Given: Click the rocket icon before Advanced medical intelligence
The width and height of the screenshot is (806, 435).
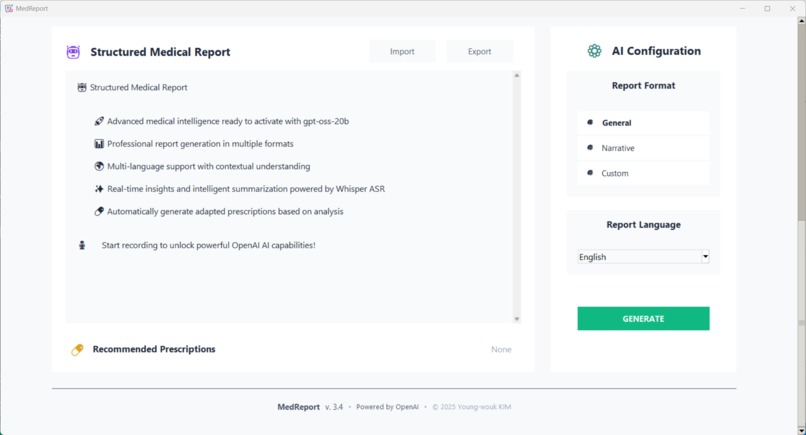Looking at the screenshot, I should tap(99, 121).
